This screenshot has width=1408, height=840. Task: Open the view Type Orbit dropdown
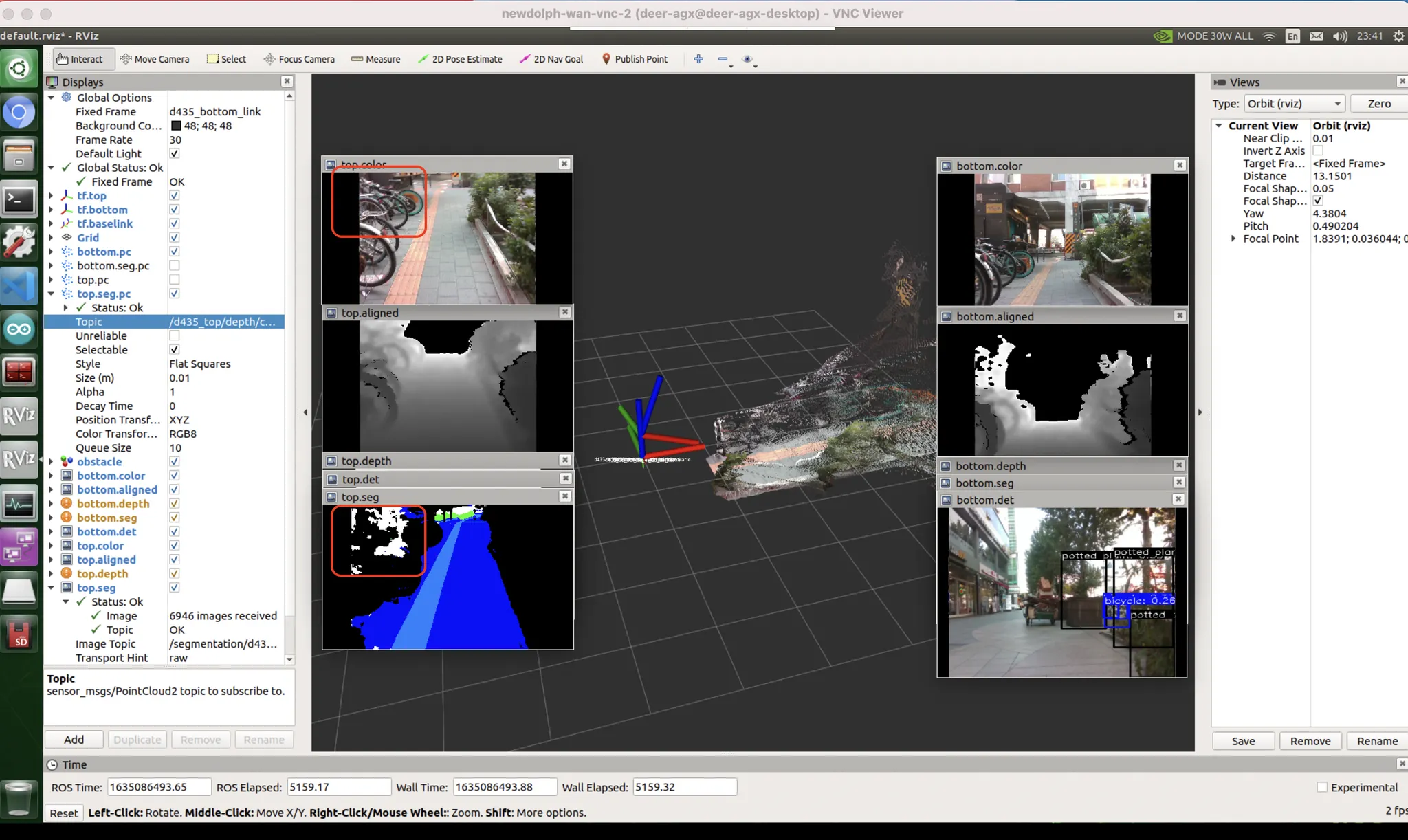click(x=1294, y=104)
